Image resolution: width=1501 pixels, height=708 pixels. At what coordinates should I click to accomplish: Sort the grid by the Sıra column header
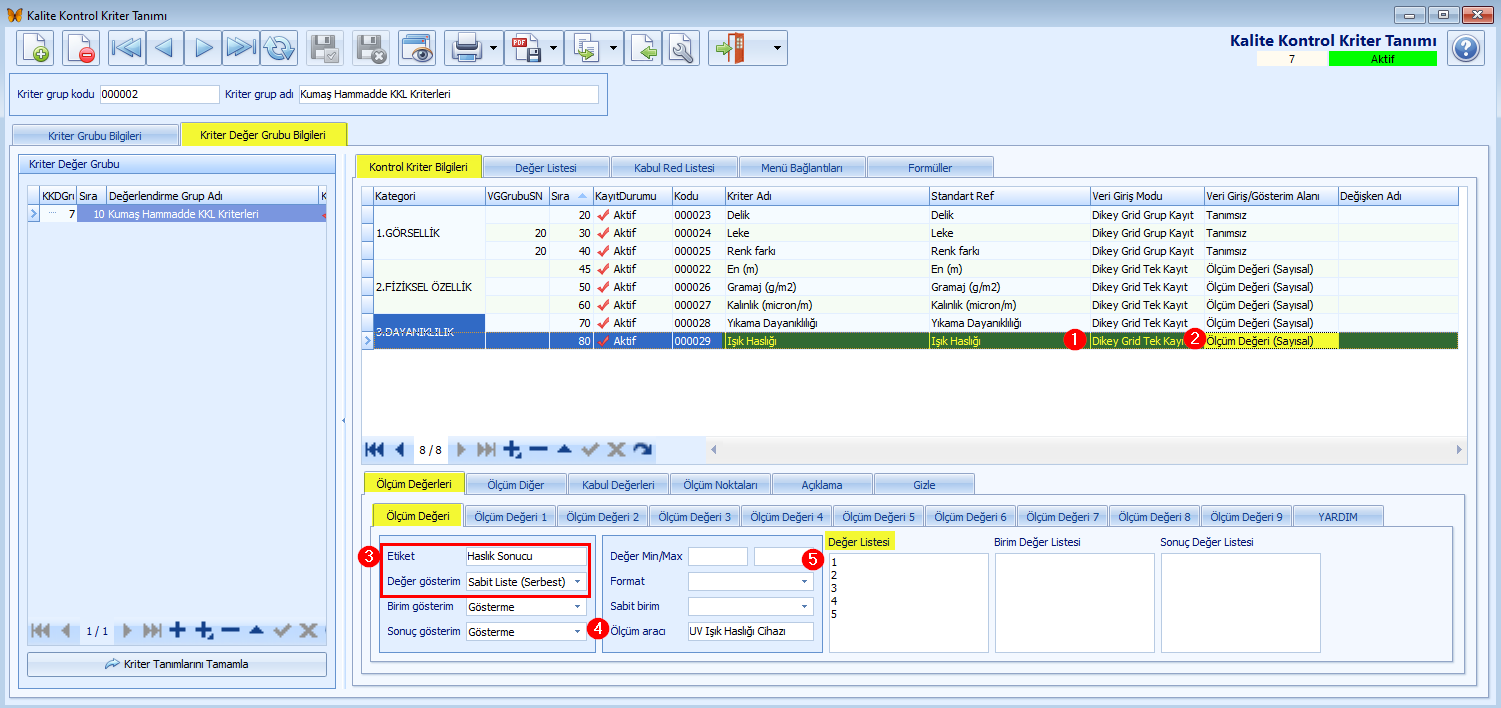[x=569, y=196]
